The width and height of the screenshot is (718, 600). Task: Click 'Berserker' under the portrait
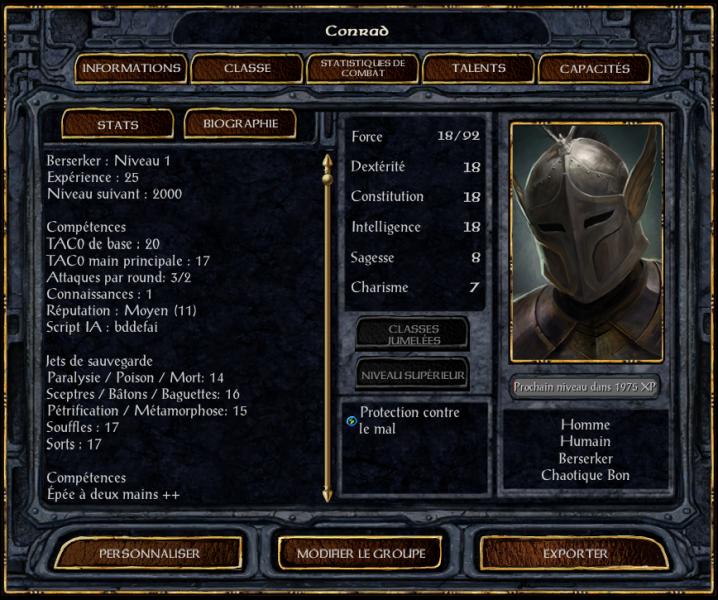[x=585, y=458]
